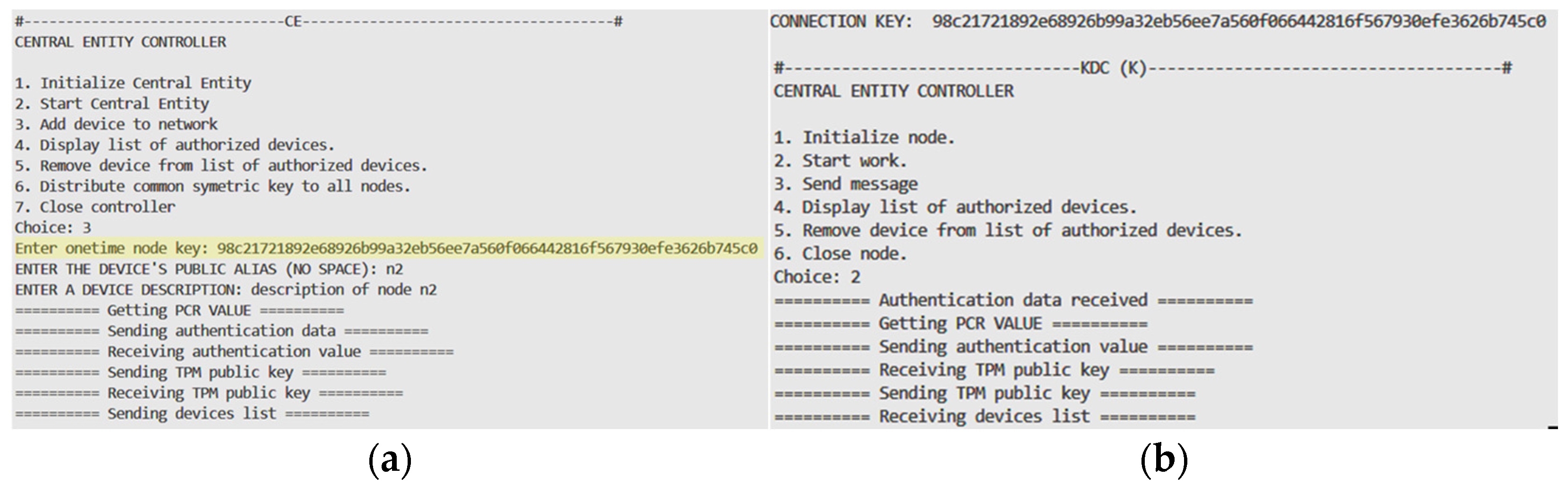Click "Distribute common symetric key" menu line

[x=212, y=186]
